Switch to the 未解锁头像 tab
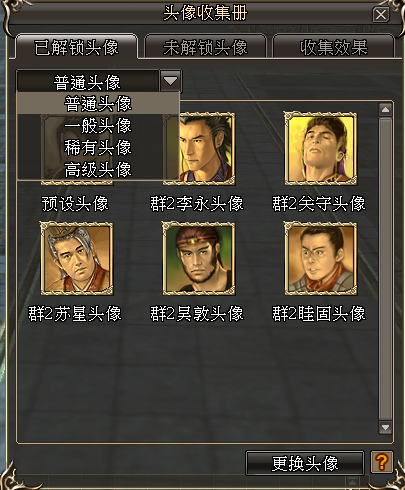The image size is (405, 490). pos(205,47)
